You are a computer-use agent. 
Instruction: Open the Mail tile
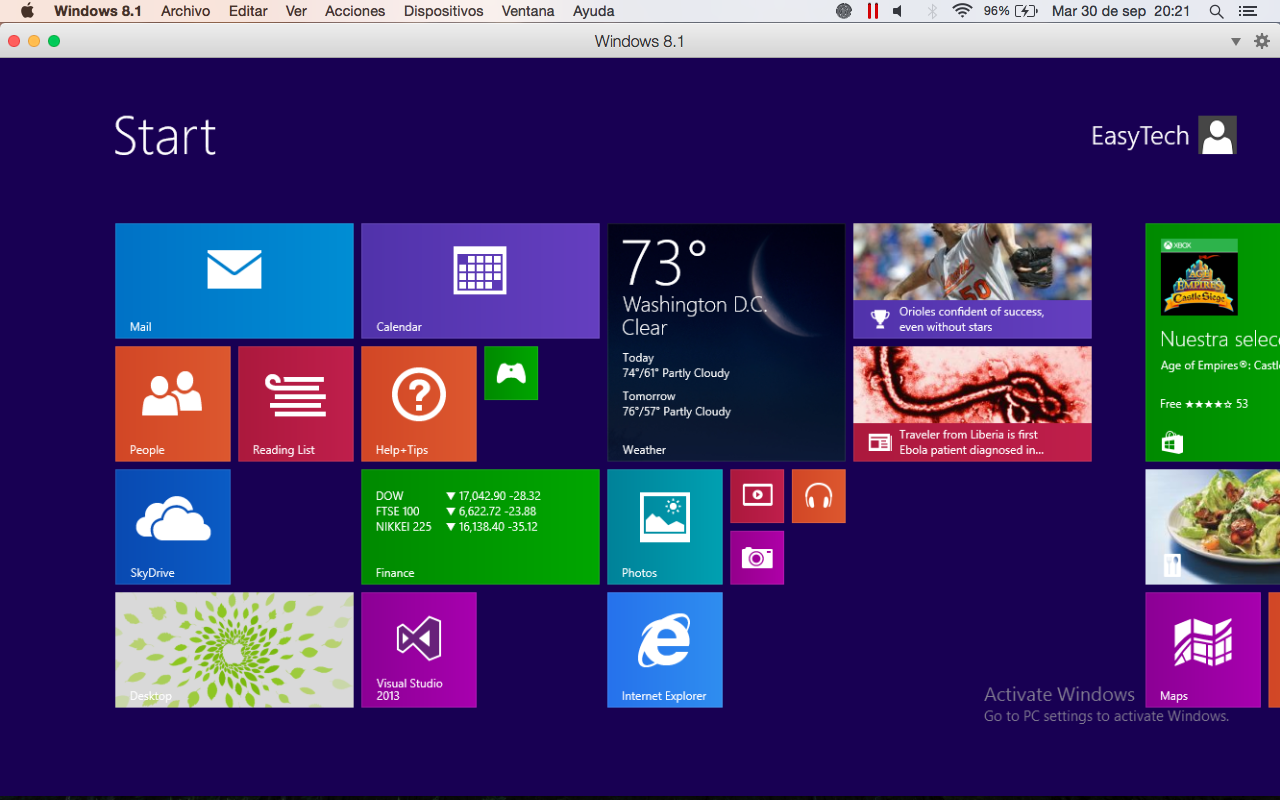[234, 281]
